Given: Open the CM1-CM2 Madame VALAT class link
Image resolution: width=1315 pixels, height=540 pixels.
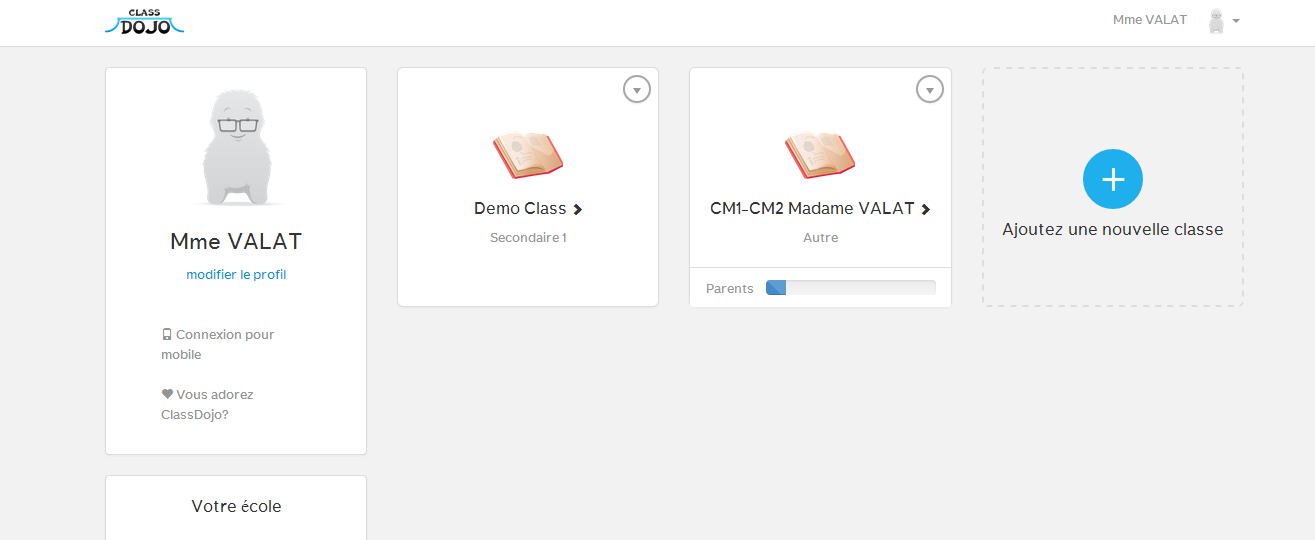Looking at the screenshot, I should (x=820, y=208).
